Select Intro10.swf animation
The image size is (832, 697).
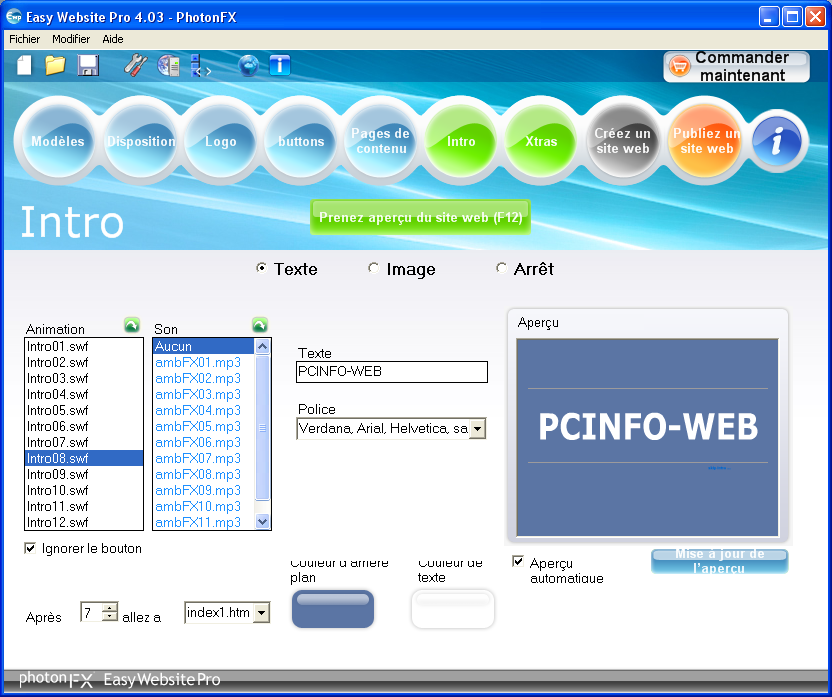click(84, 490)
